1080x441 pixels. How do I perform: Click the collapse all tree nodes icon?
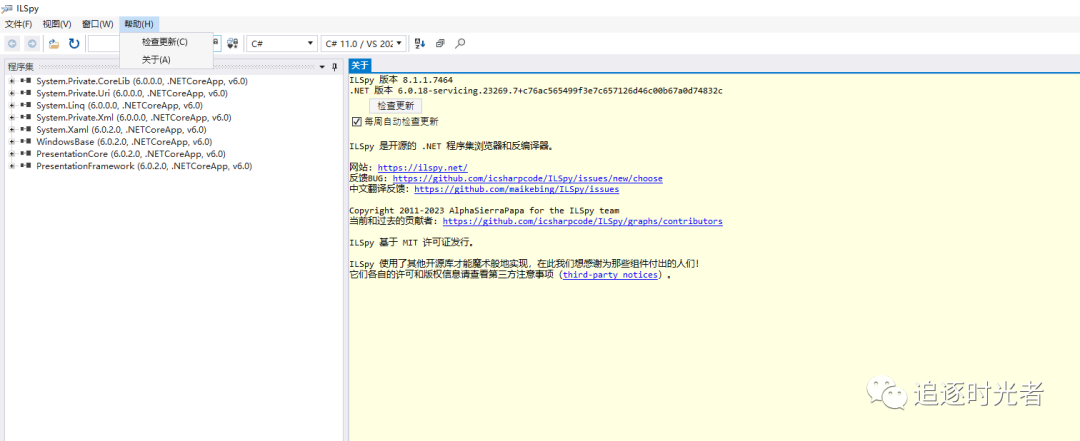[440, 44]
